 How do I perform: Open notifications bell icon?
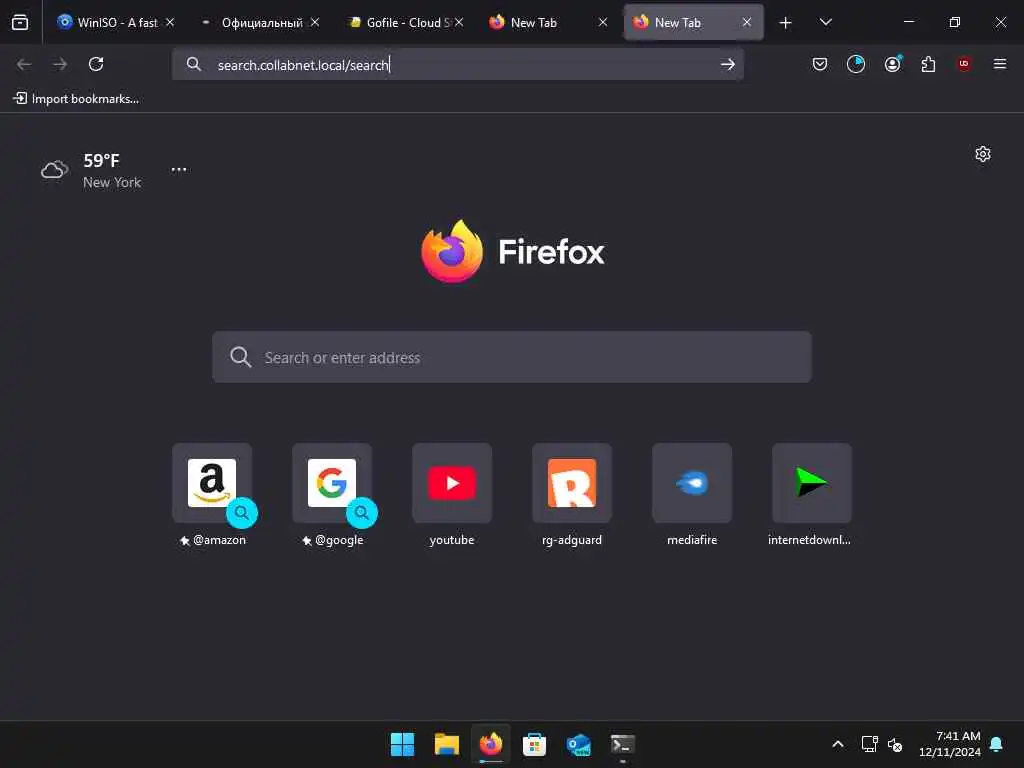pyautogui.click(x=997, y=744)
